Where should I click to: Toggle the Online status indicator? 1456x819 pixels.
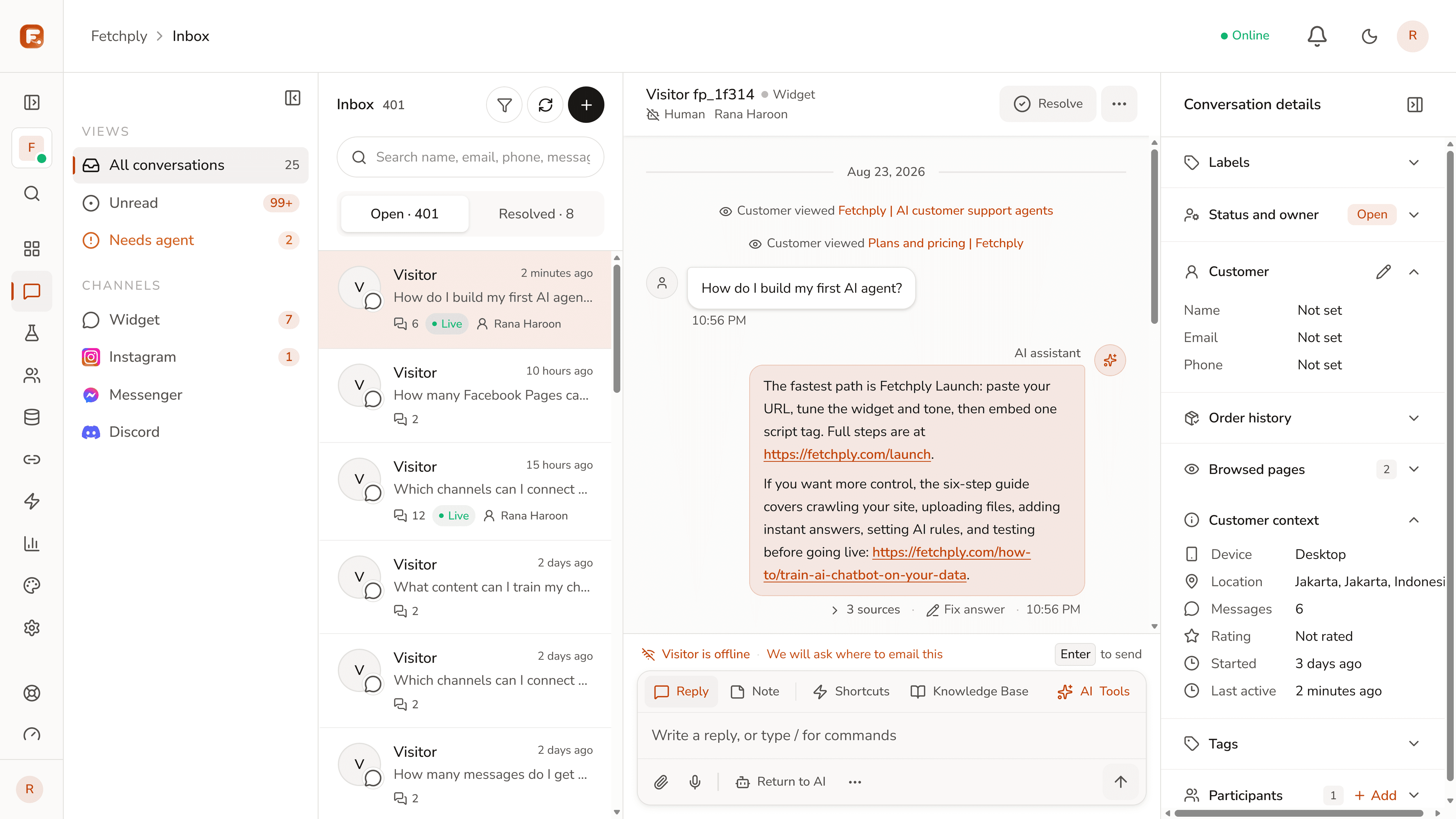click(x=1244, y=36)
